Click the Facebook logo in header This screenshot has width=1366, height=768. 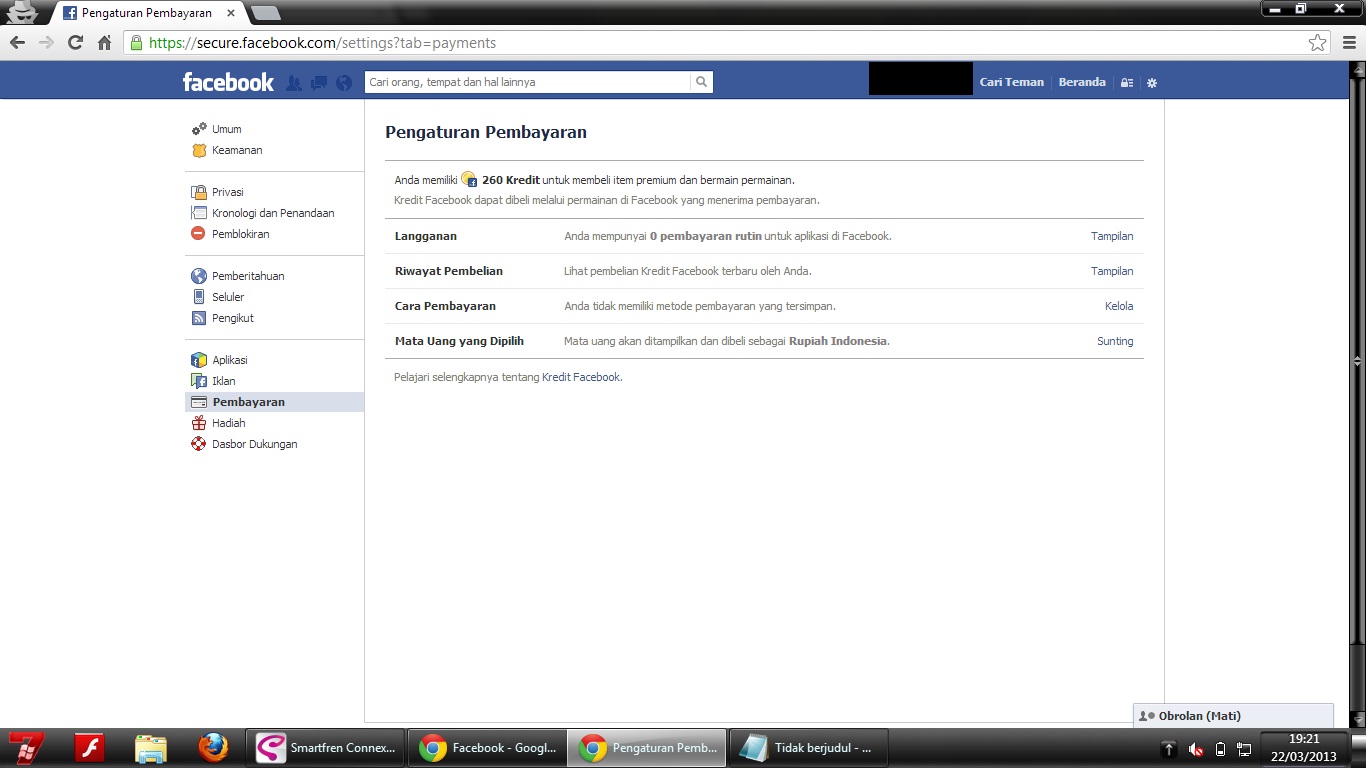tap(228, 82)
